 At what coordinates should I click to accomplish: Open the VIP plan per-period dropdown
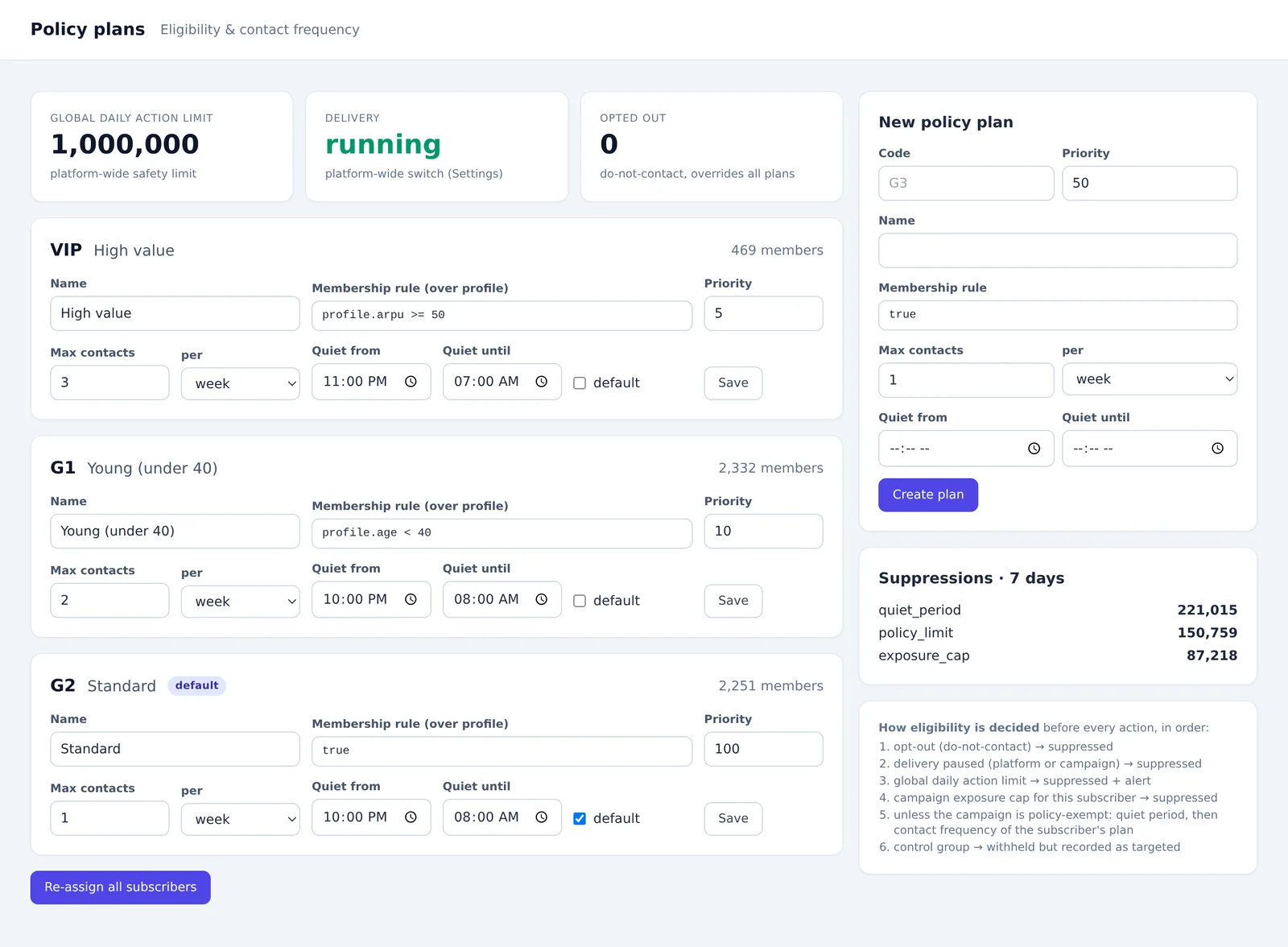(241, 384)
